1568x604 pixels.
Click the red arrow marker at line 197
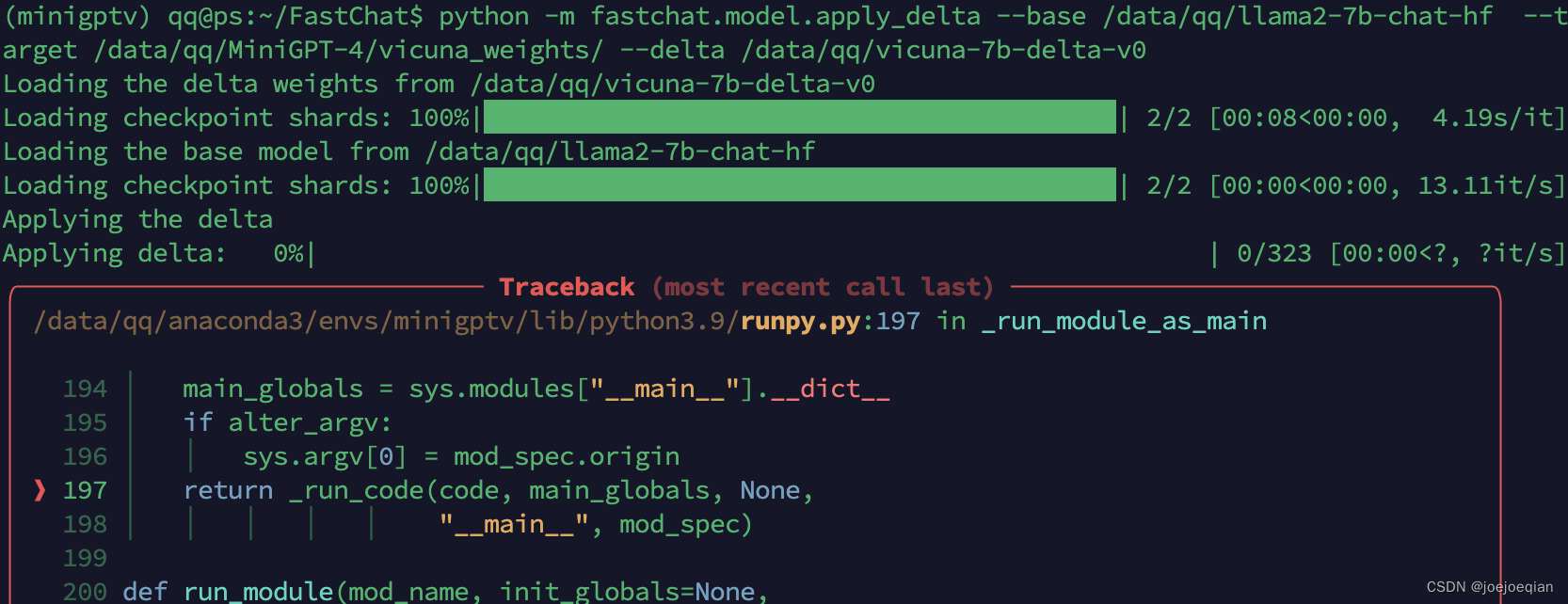tap(40, 490)
